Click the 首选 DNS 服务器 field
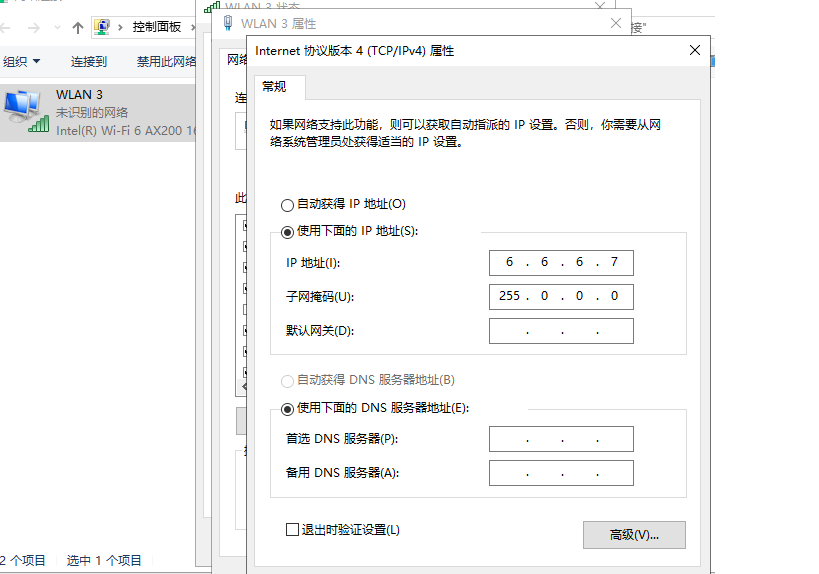The height and width of the screenshot is (574, 819). pos(561,439)
